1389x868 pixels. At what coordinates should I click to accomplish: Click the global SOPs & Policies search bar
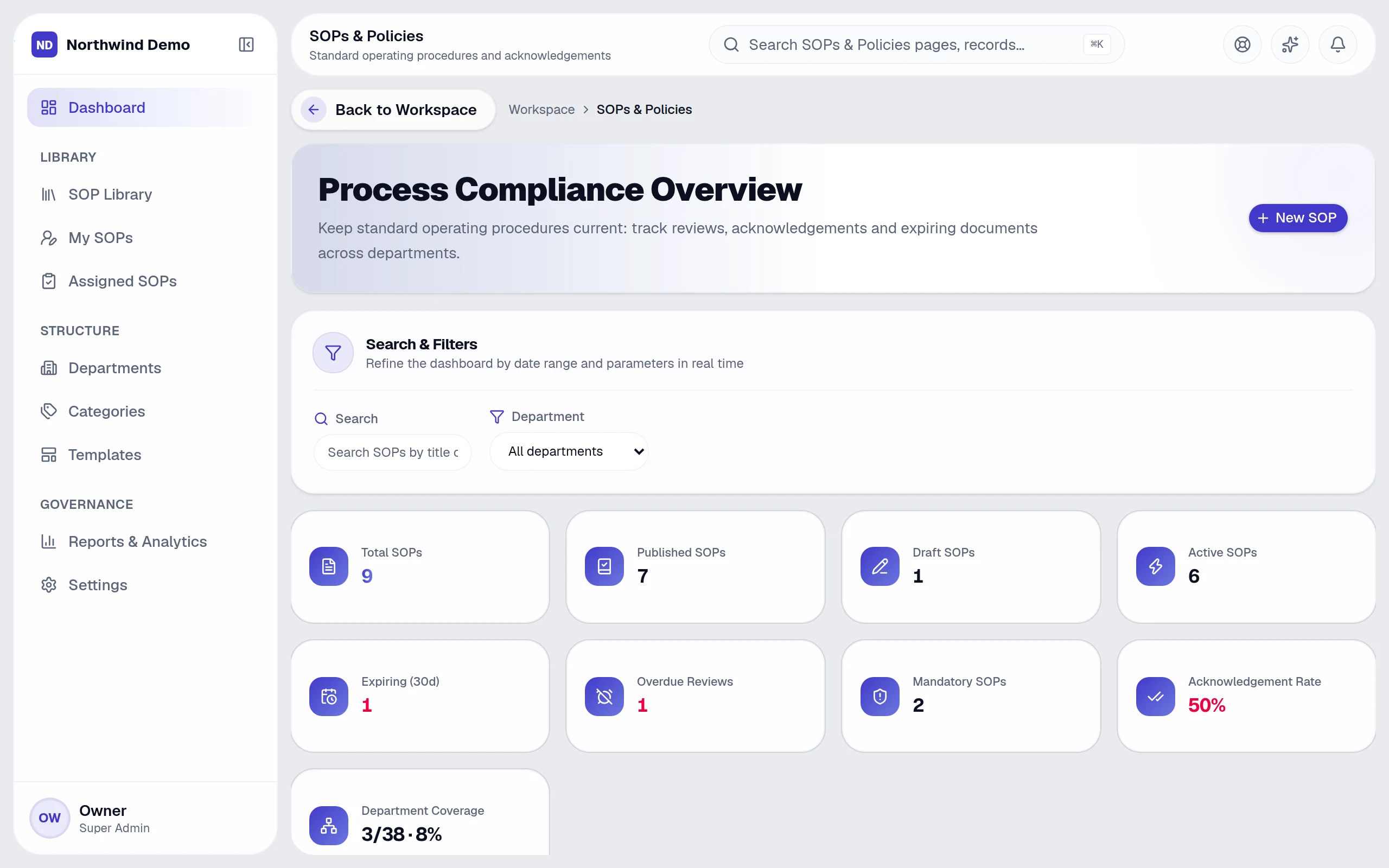916,44
